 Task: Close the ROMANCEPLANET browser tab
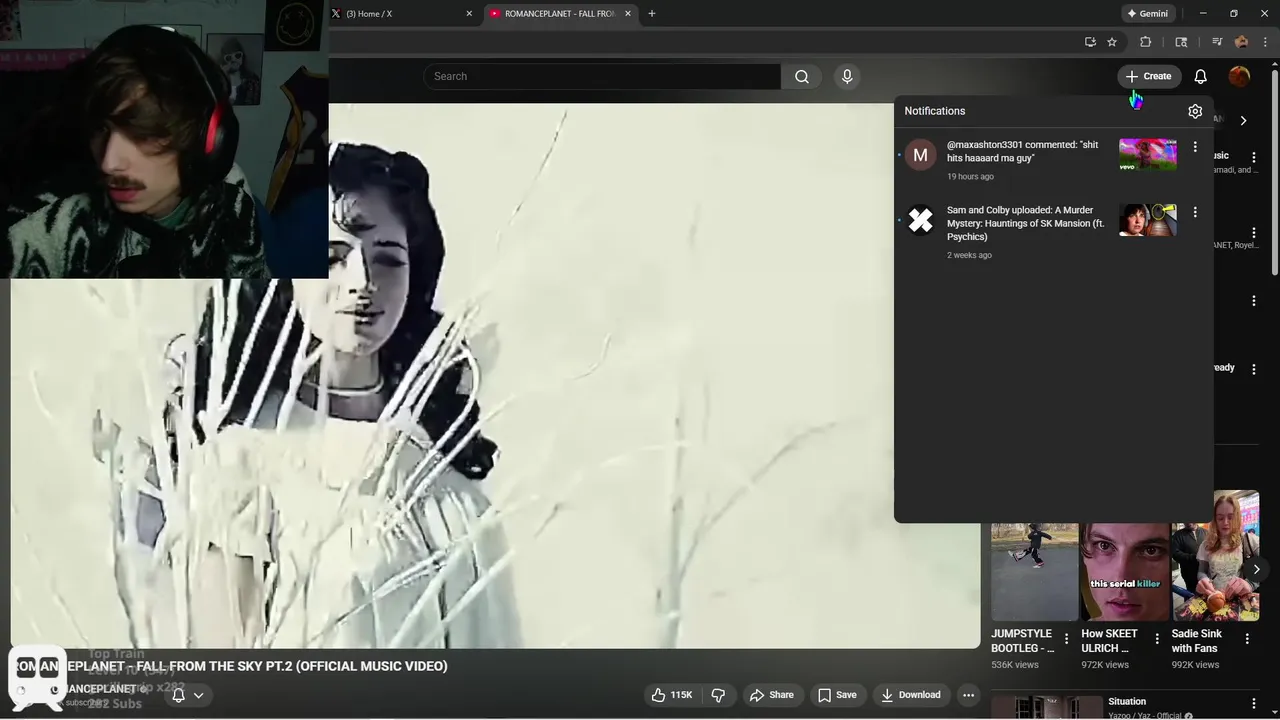click(x=628, y=14)
